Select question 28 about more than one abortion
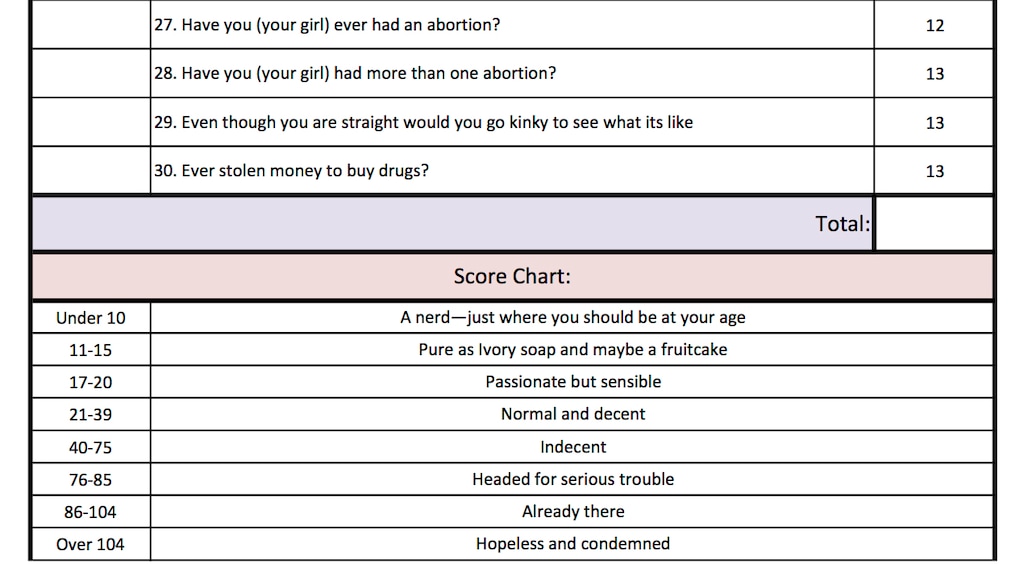 354,73
